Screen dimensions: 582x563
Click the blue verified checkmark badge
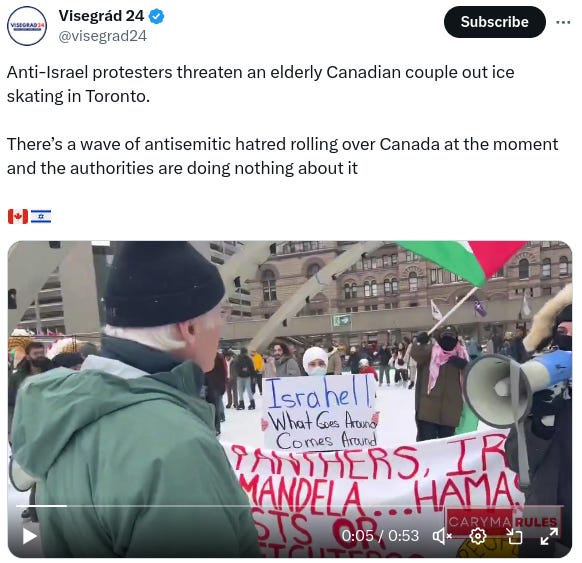pos(156,16)
